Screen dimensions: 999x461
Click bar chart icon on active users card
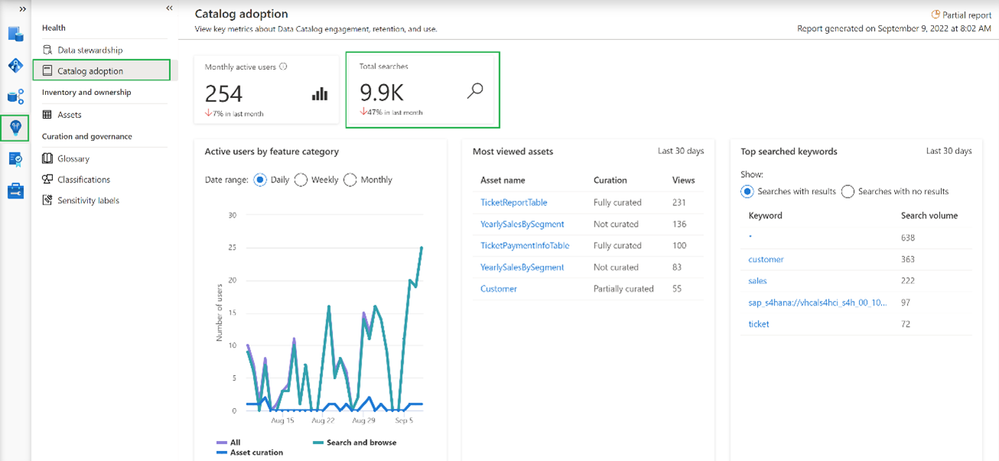tap(319, 94)
